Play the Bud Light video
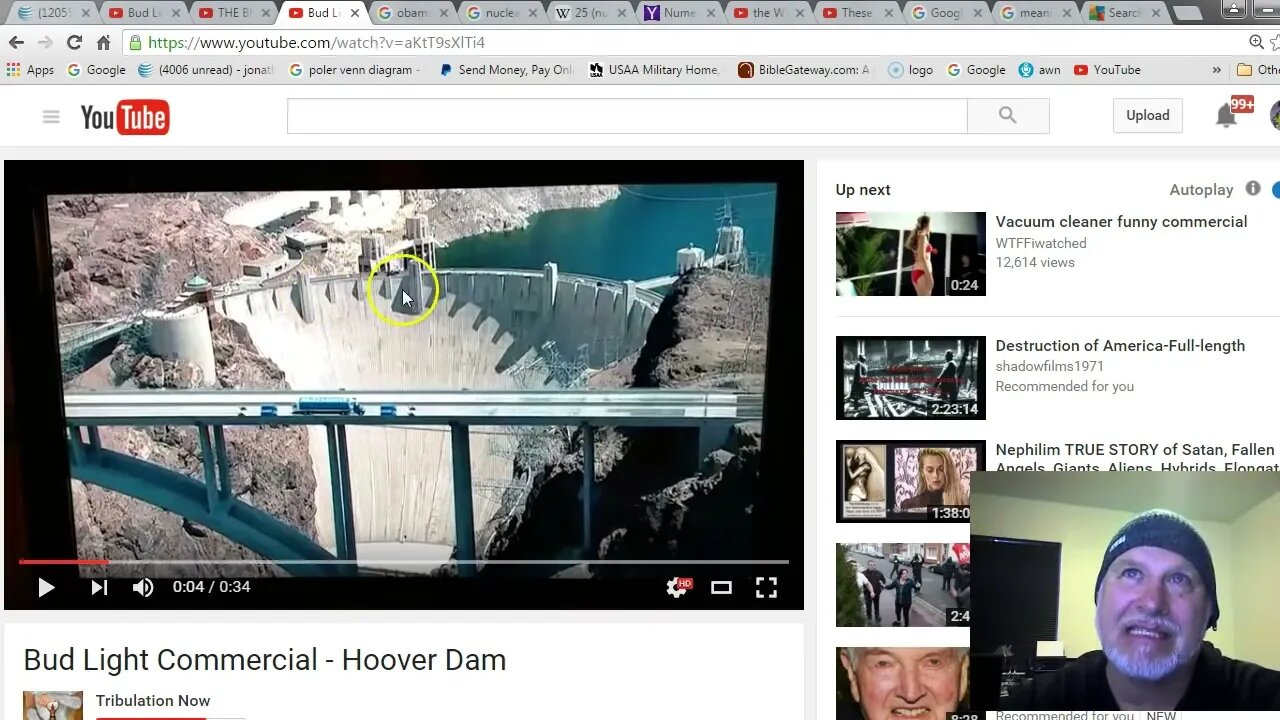The width and height of the screenshot is (1280, 720). (x=46, y=587)
